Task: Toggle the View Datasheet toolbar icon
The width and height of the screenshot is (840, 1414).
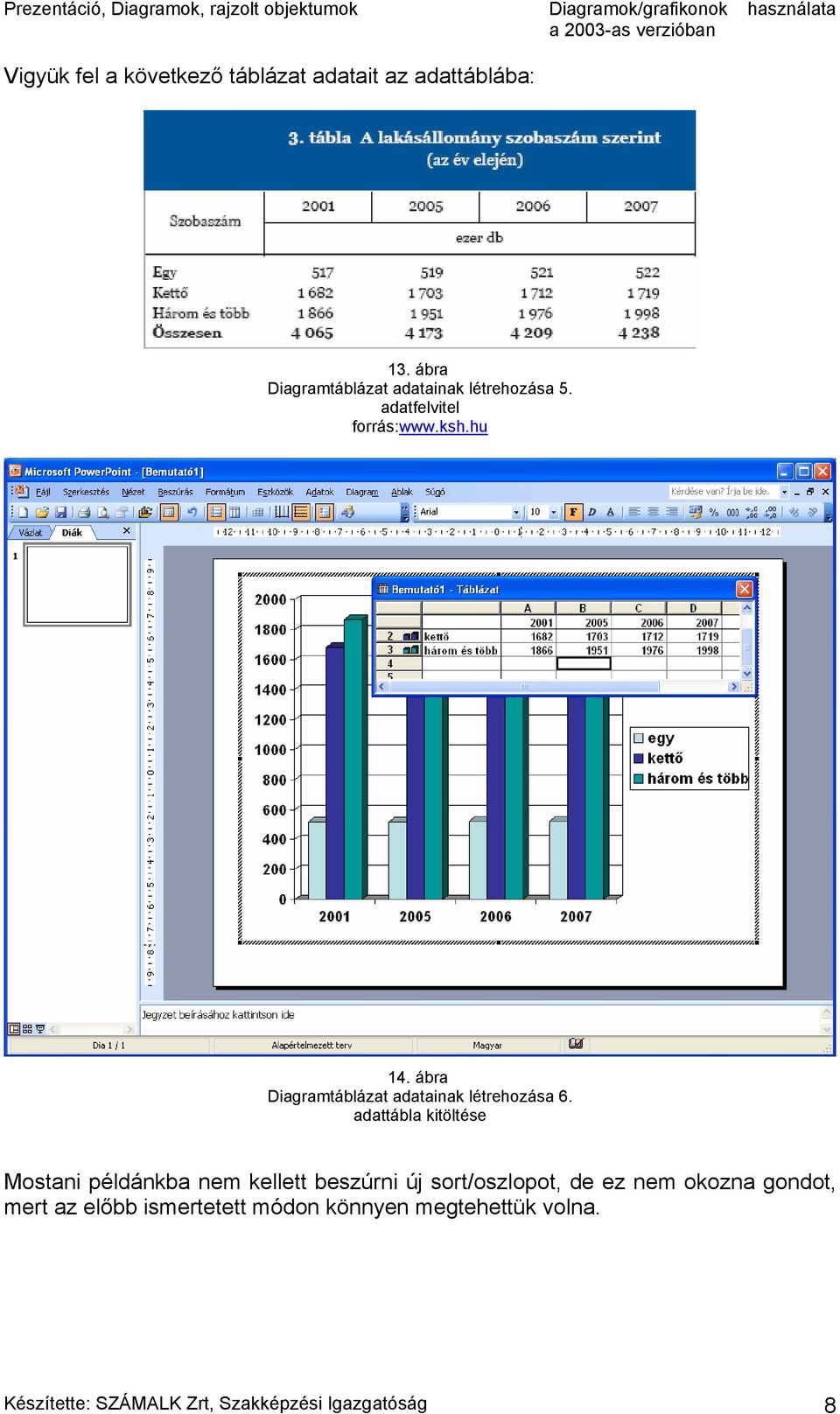Action: click(168, 513)
